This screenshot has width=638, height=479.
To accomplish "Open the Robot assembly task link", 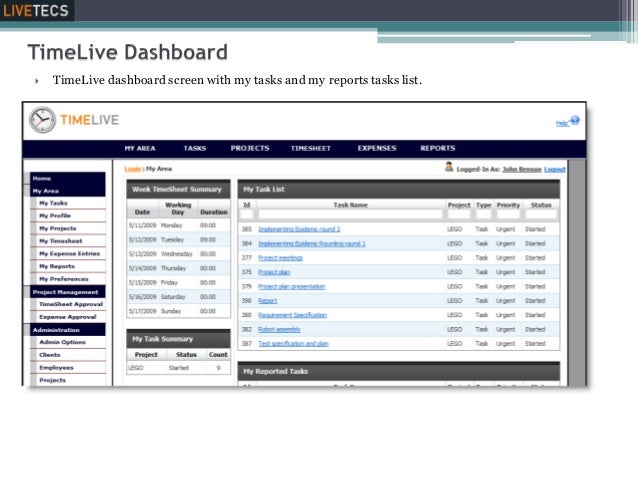I will point(279,329).
